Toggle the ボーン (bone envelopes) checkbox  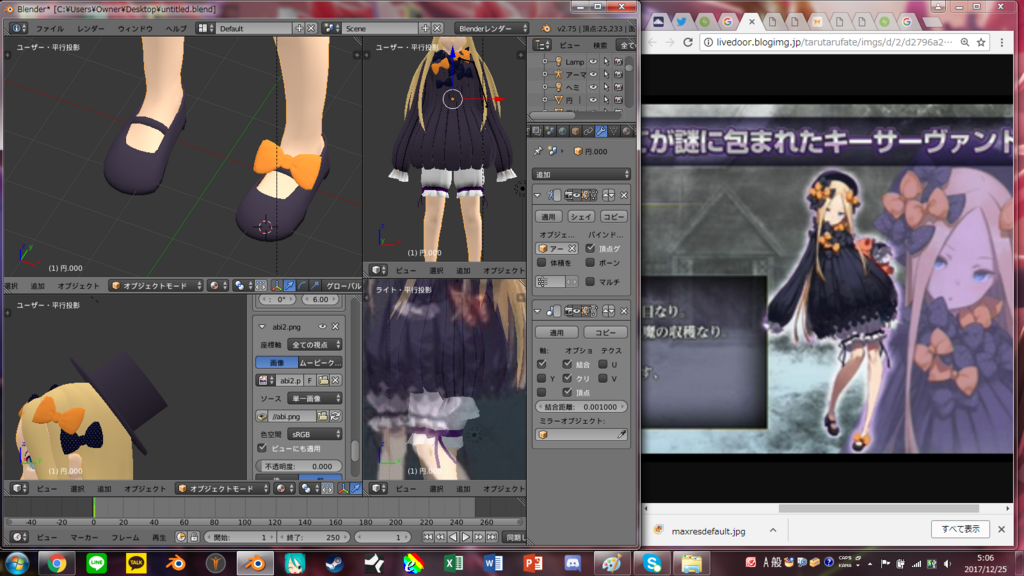click(x=590, y=263)
